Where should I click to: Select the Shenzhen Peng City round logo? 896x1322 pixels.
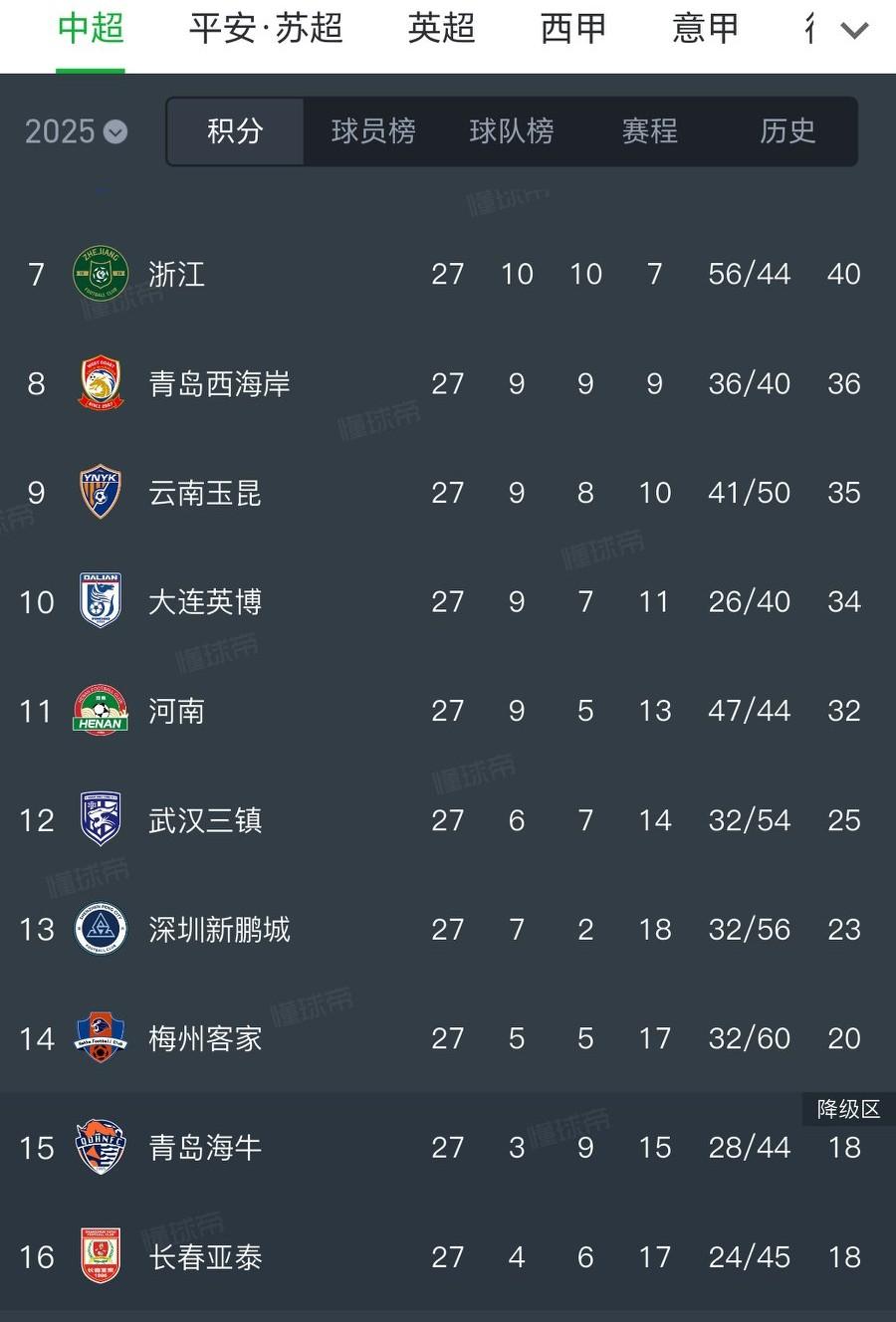click(101, 929)
